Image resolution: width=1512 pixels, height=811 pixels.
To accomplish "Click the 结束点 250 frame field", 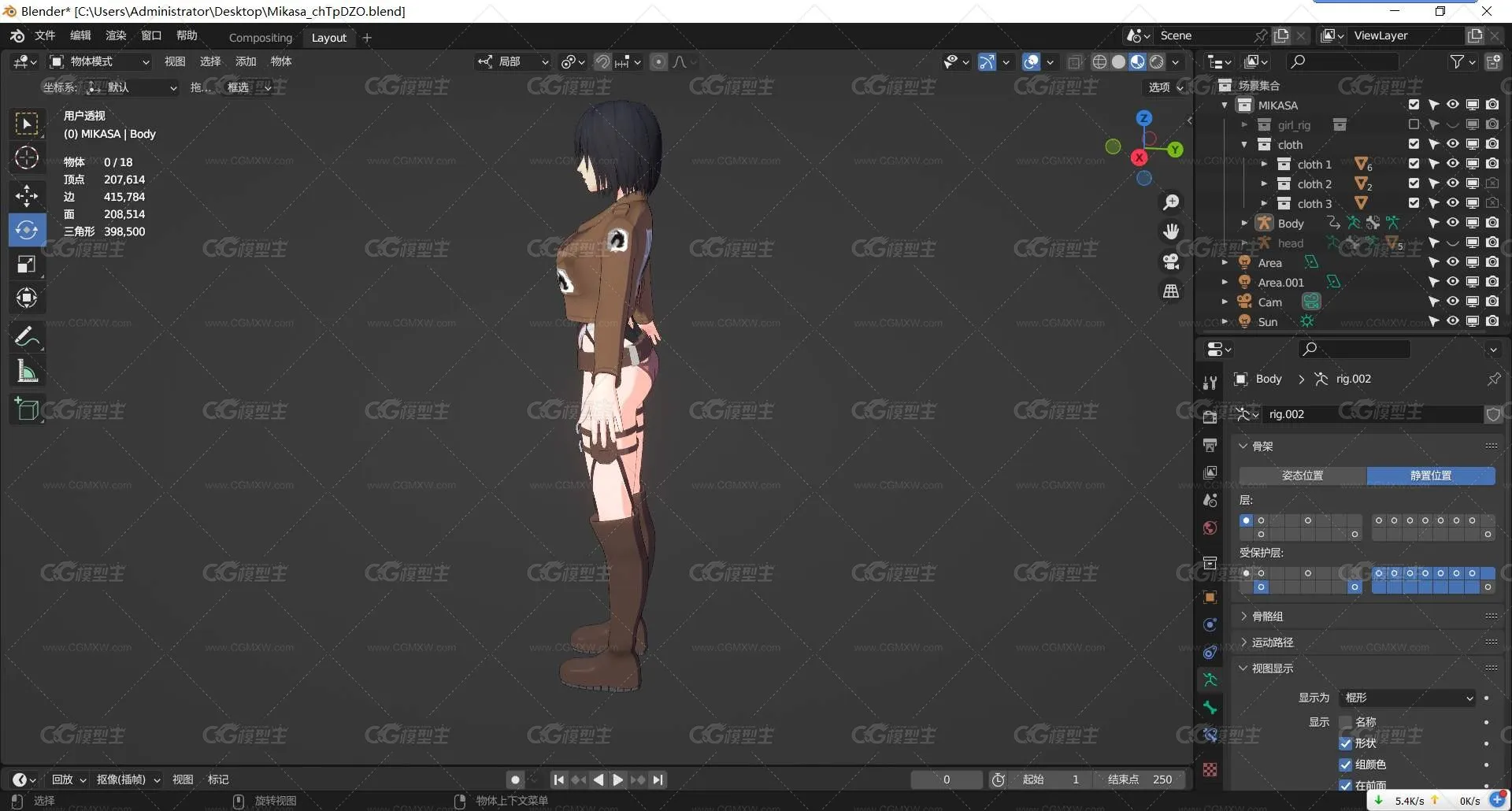I will (1140, 780).
